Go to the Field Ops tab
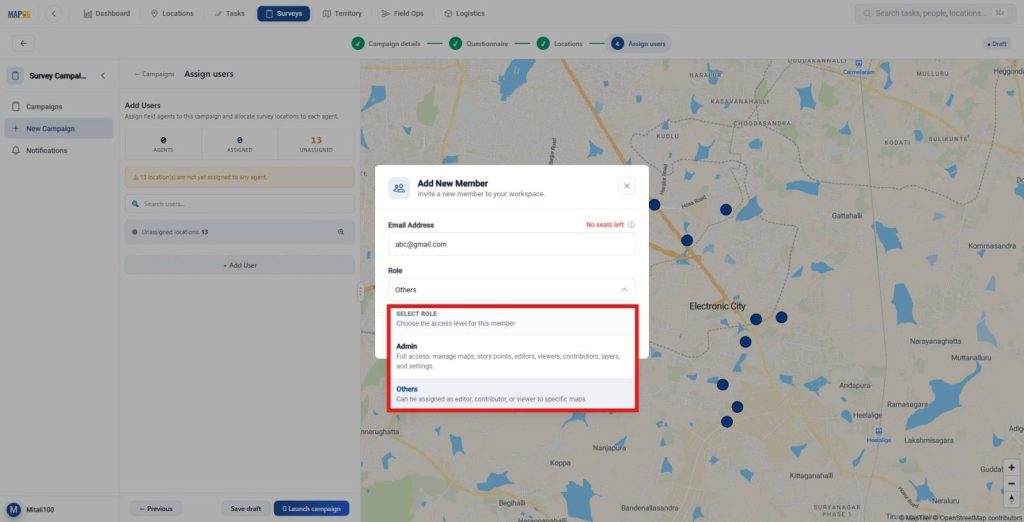This screenshot has width=1024, height=522. (402, 13)
